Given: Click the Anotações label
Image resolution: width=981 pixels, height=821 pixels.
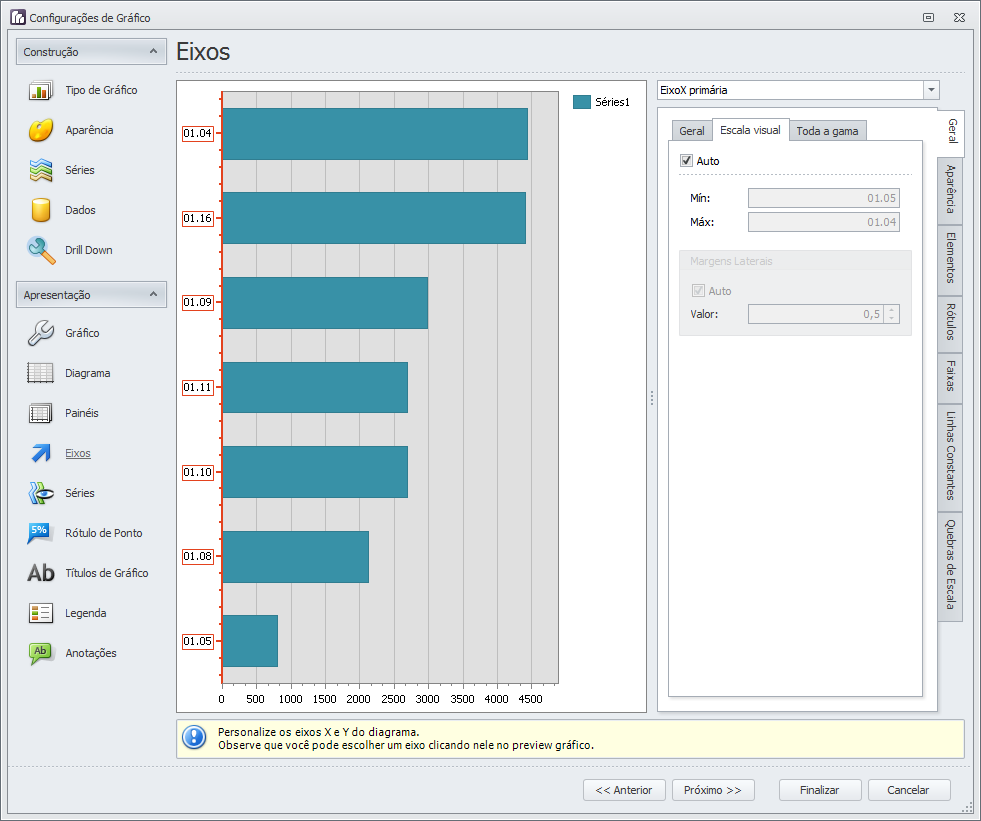Looking at the screenshot, I should click(x=91, y=653).
